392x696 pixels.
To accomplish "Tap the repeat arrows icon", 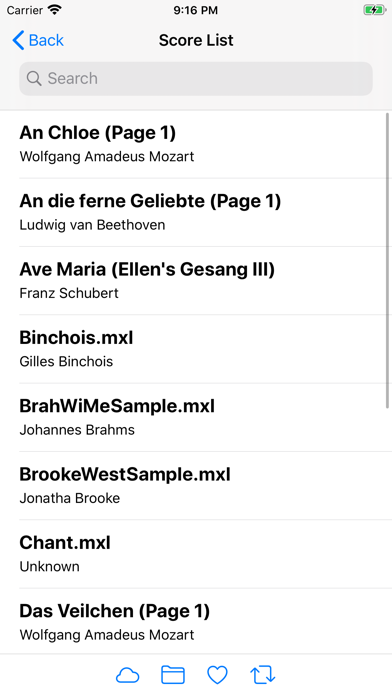I will (263, 675).
